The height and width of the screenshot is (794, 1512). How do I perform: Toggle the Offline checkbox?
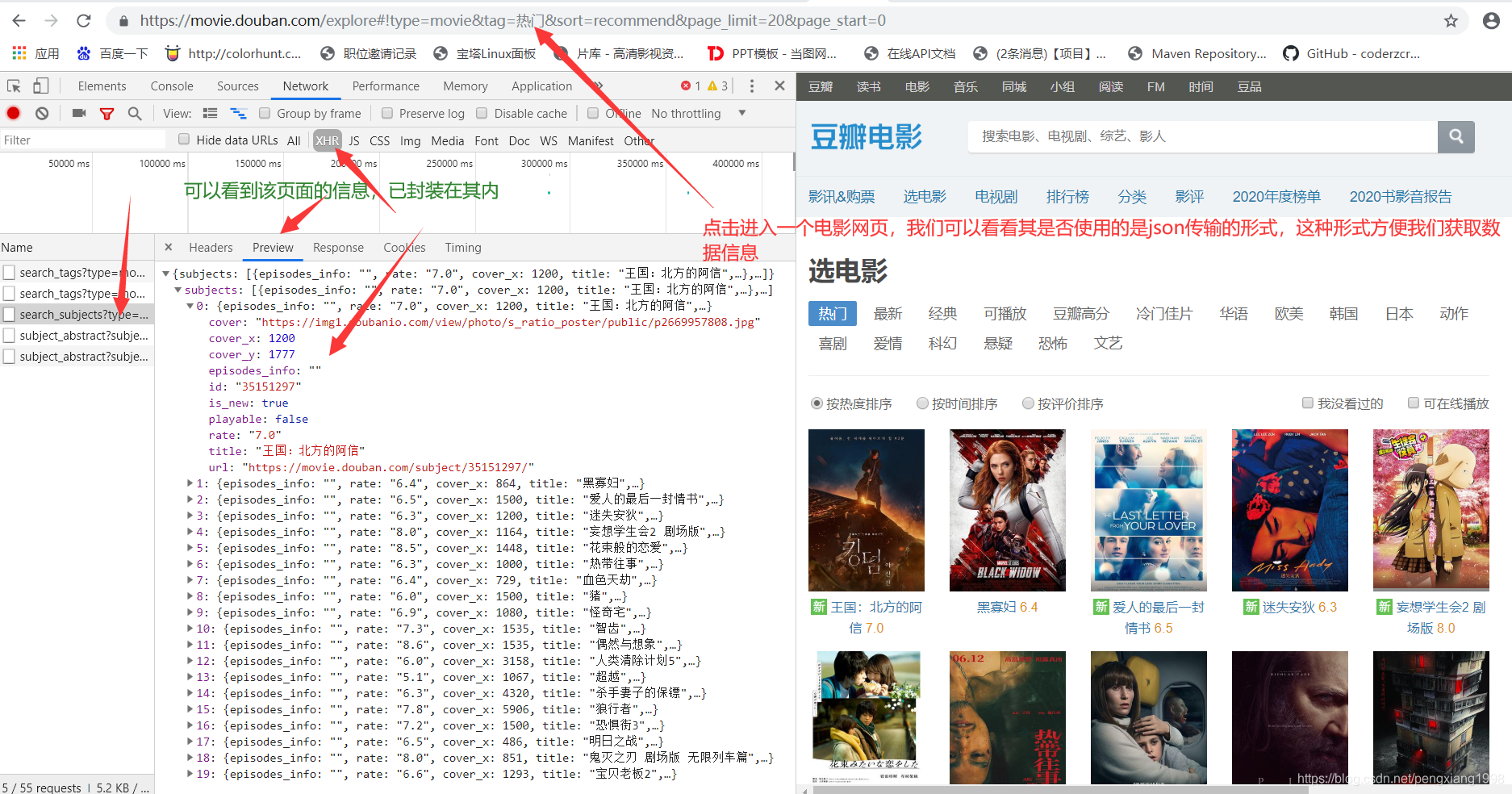(593, 114)
